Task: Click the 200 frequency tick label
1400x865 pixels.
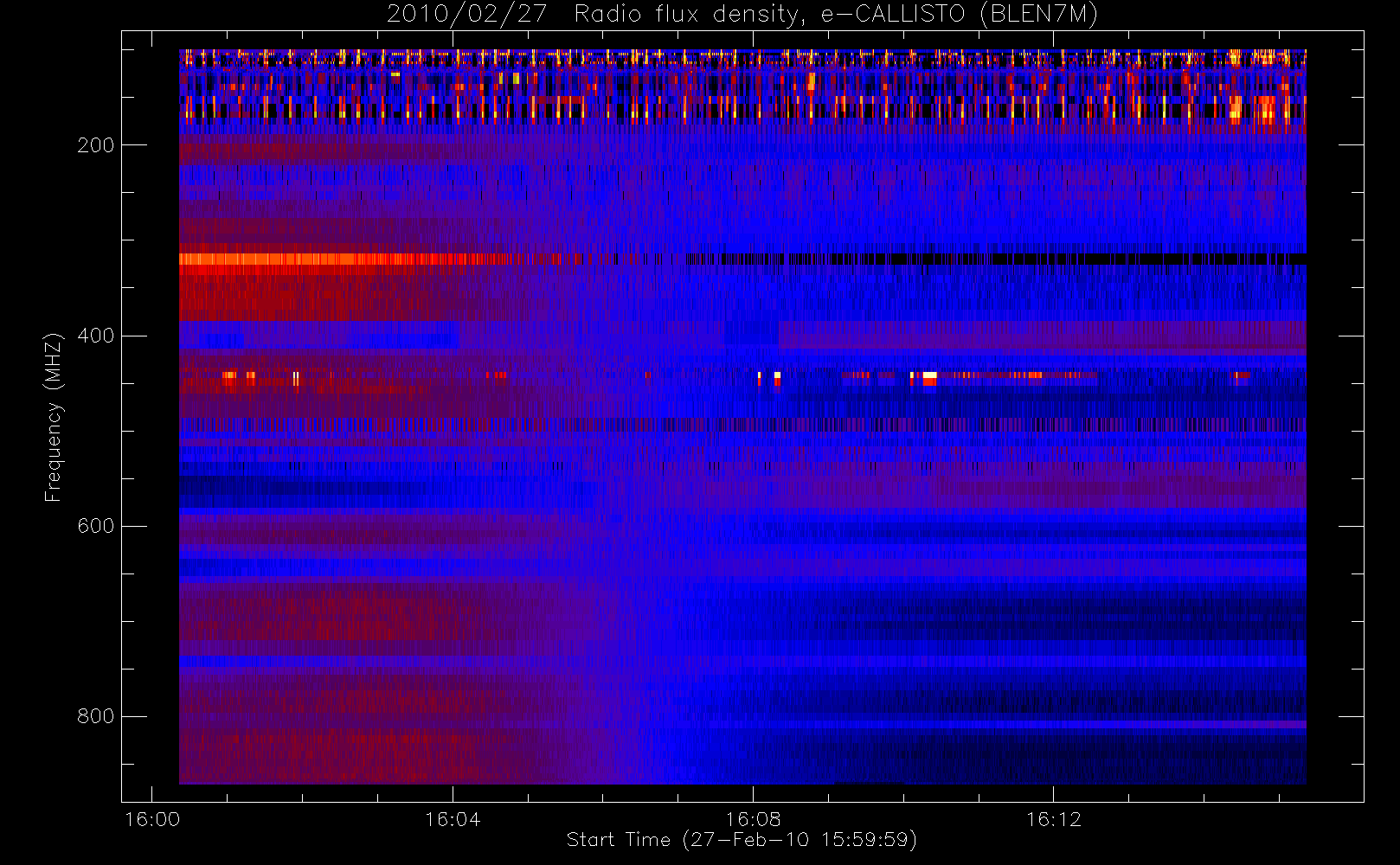Action: [x=95, y=145]
